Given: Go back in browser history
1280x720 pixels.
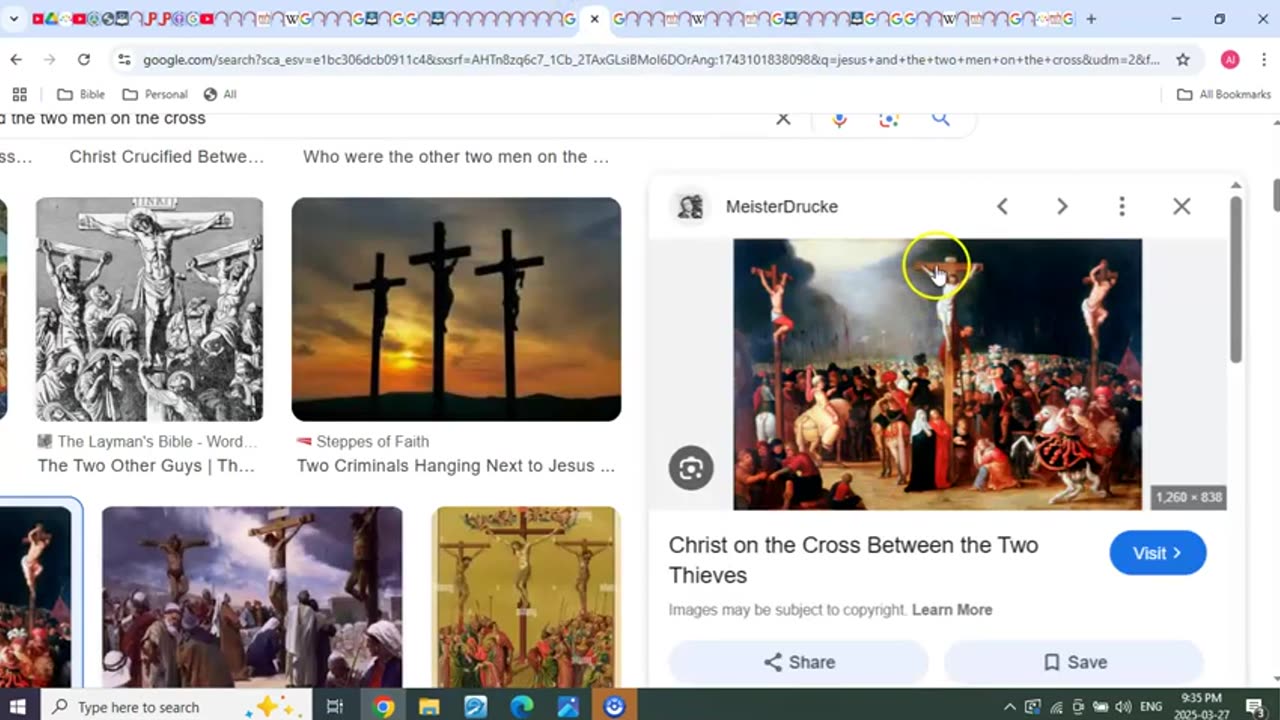Looking at the screenshot, I should point(16,60).
